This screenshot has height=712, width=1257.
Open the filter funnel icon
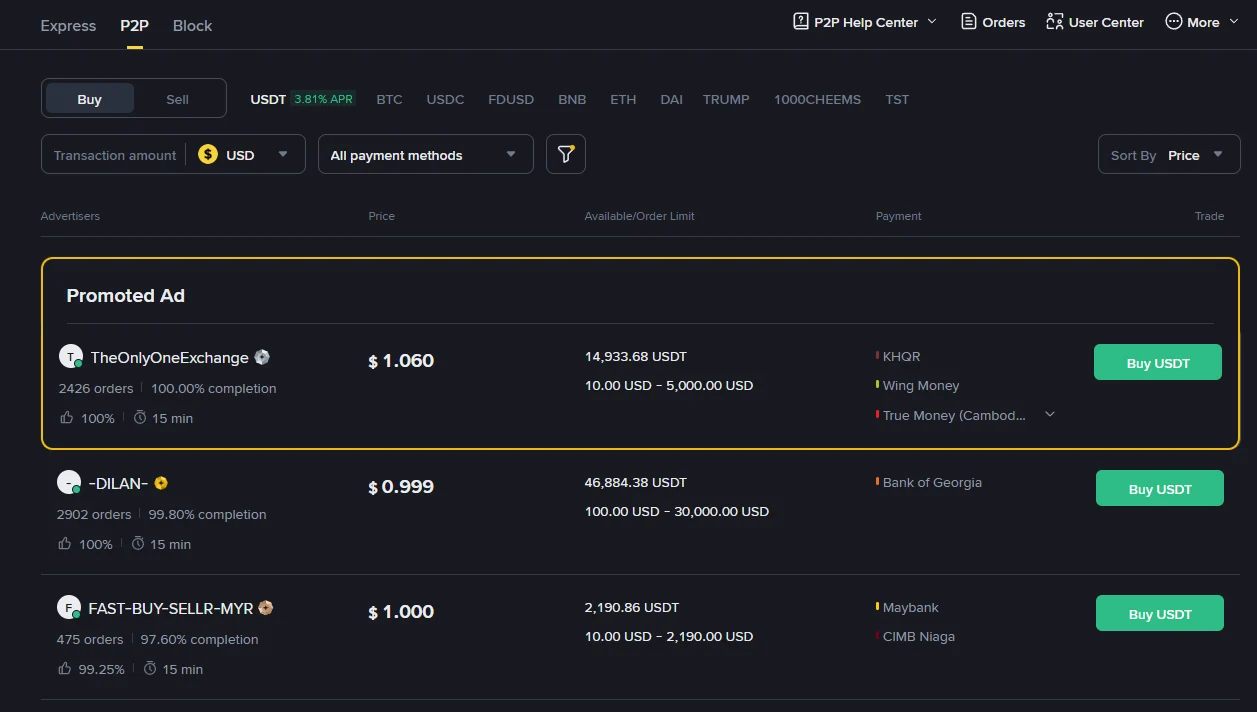point(565,154)
